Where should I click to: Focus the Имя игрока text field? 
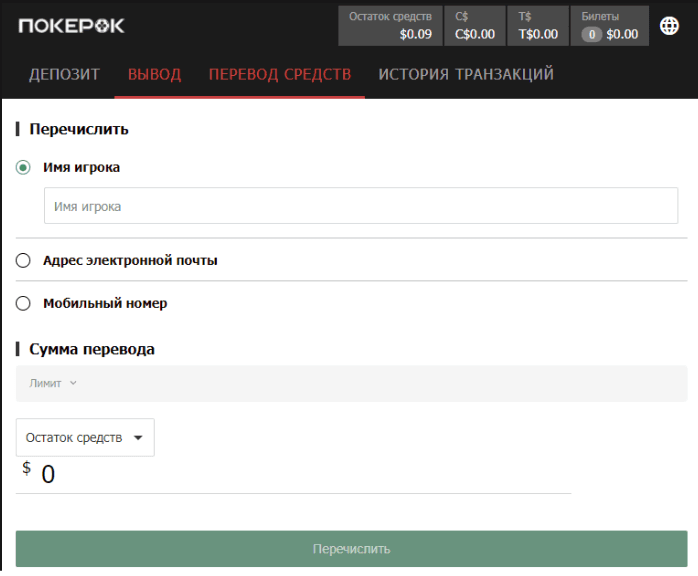(361, 206)
